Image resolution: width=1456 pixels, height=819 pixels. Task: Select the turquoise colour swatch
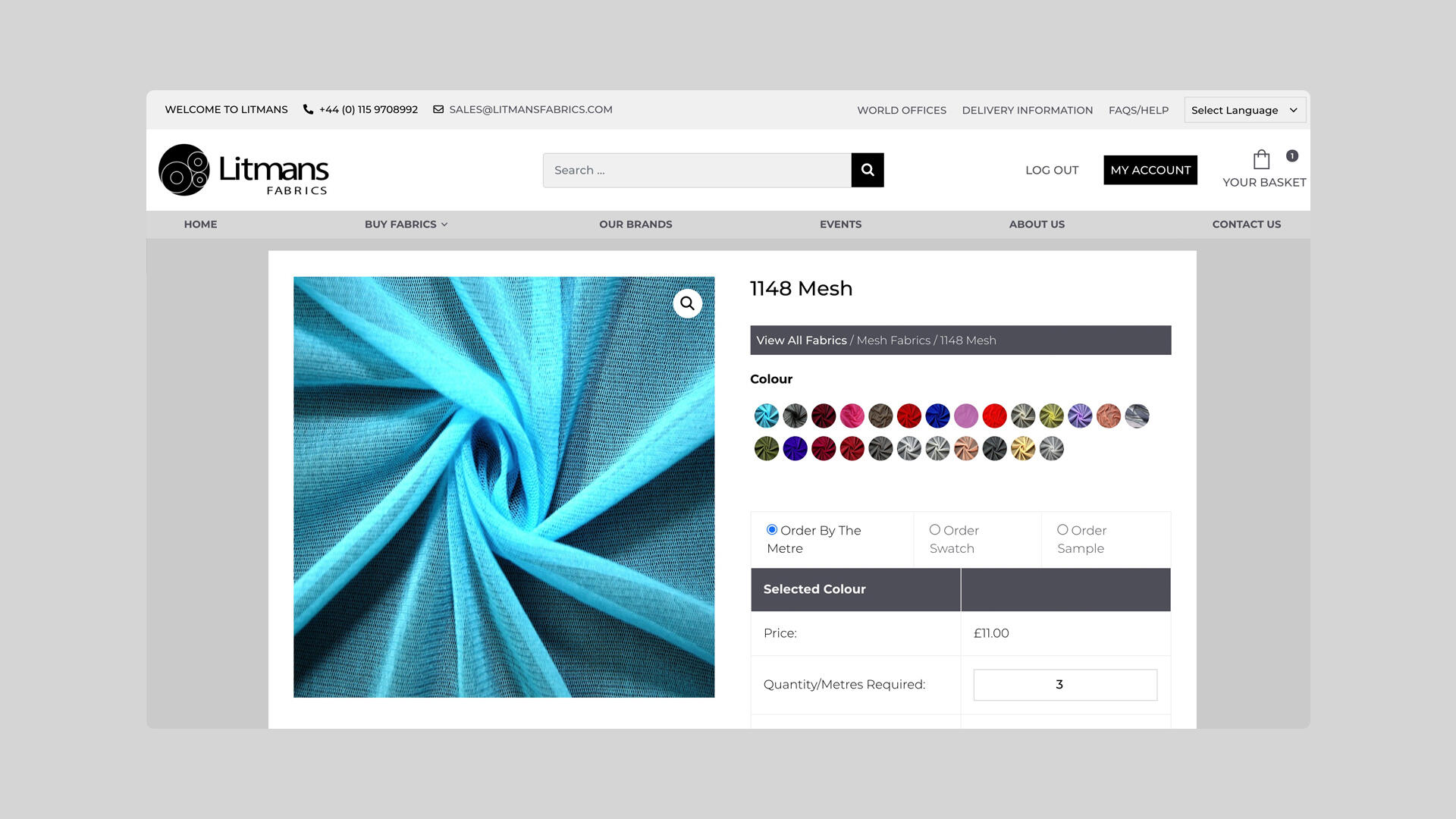(766, 416)
